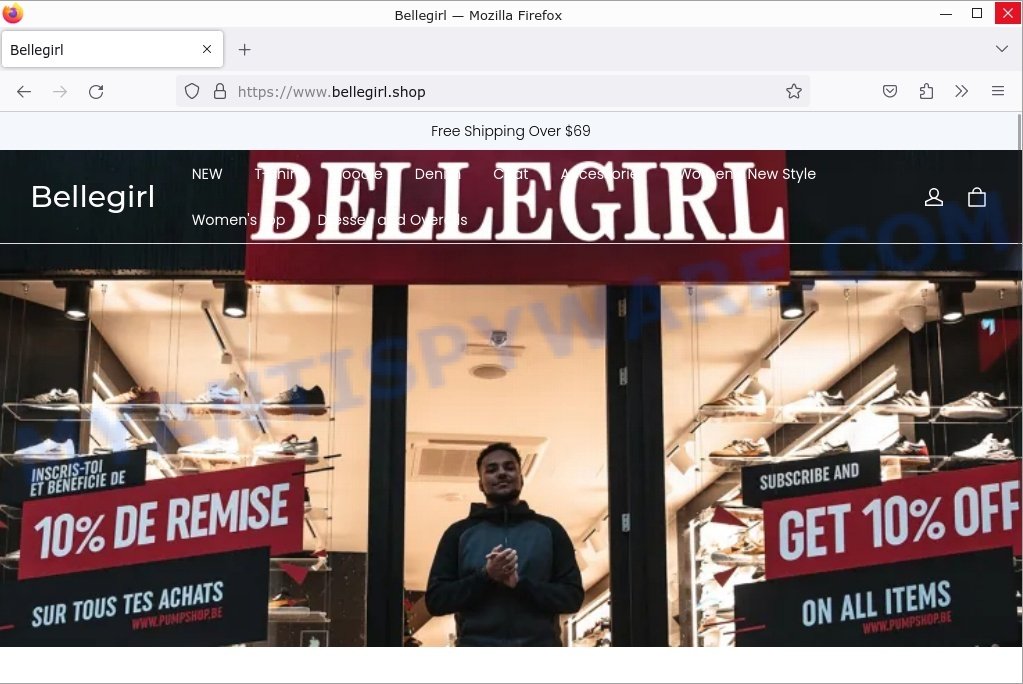The image size is (1023, 684).
Task: Minimize the Firefox window
Action: point(946,14)
